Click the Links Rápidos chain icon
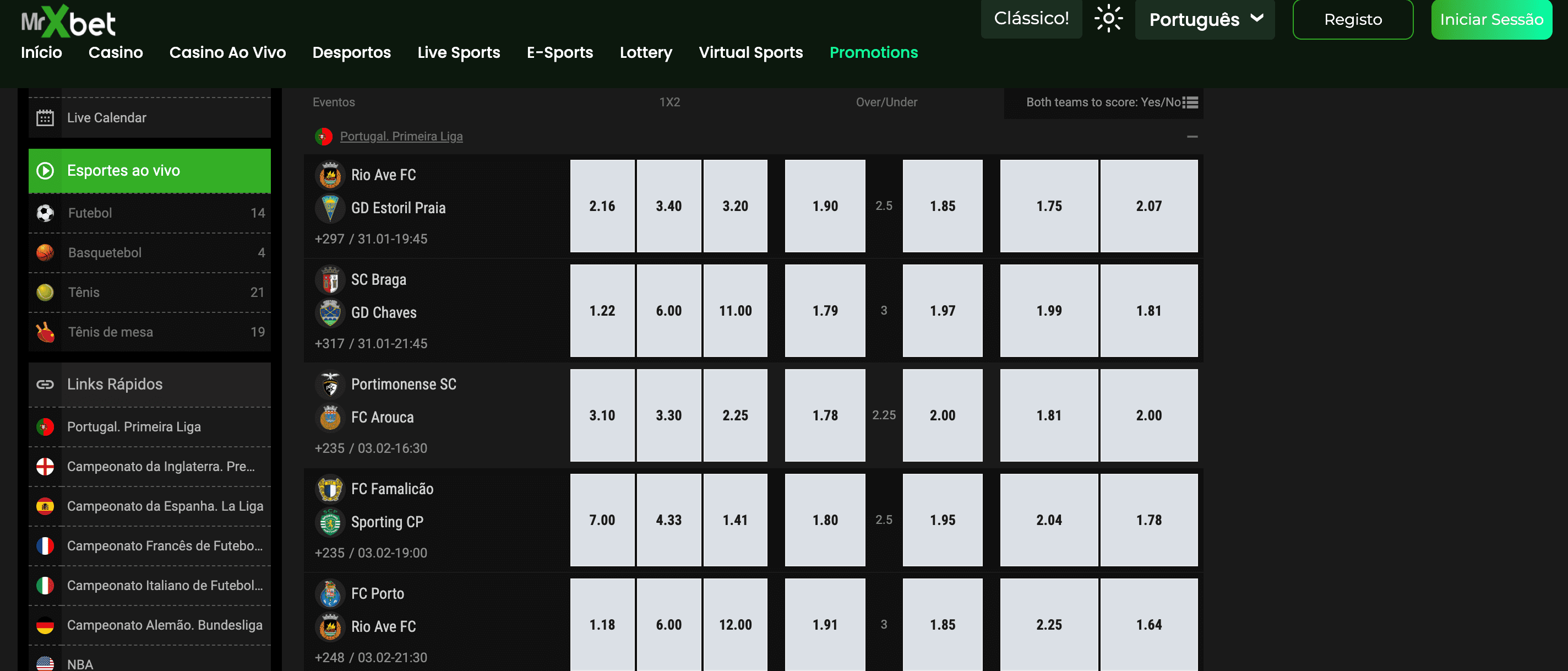This screenshot has height=671, width=1568. pos(45,384)
